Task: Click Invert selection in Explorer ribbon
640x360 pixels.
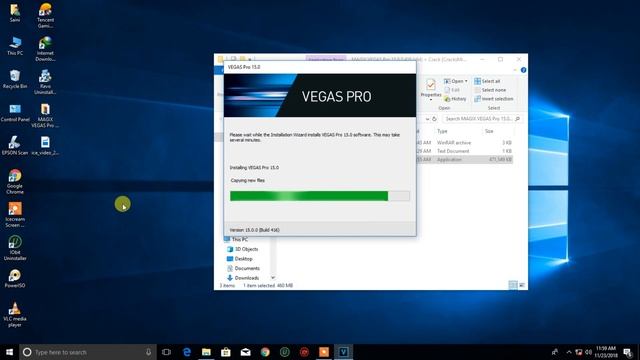Action: 493,99
